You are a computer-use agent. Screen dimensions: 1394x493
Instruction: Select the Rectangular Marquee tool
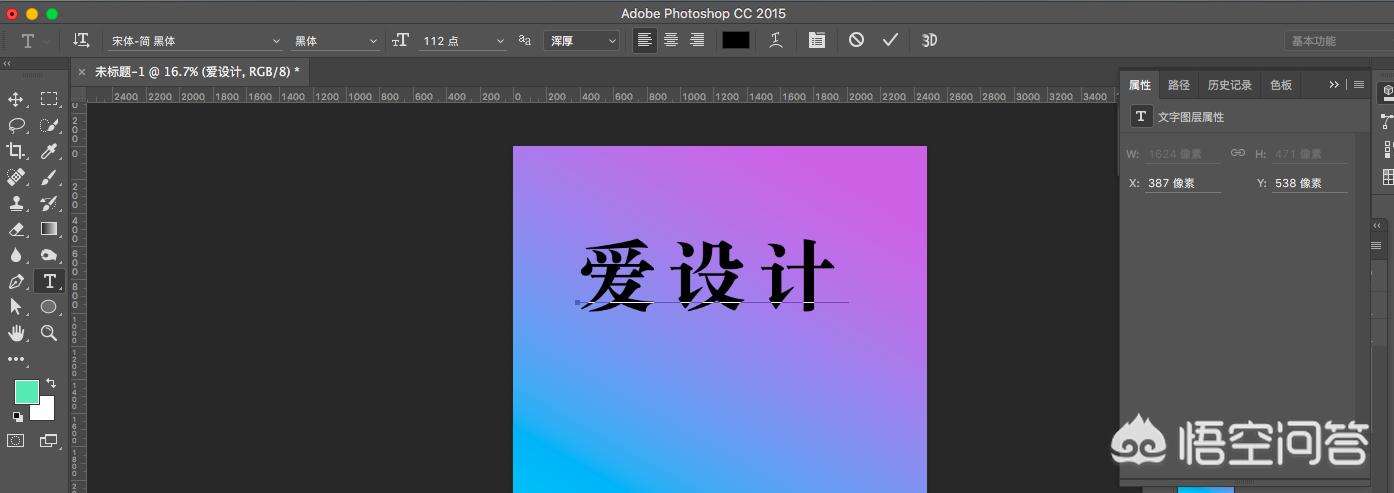[x=49, y=99]
